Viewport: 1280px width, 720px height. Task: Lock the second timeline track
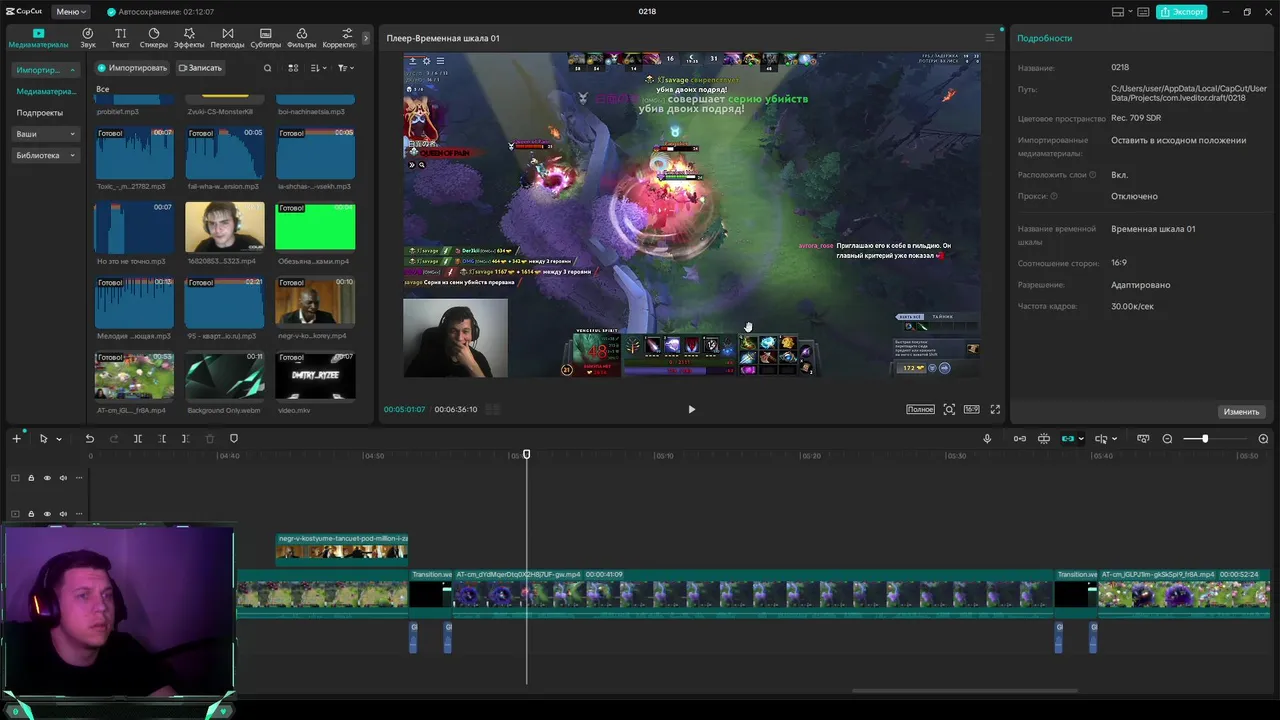31,514
